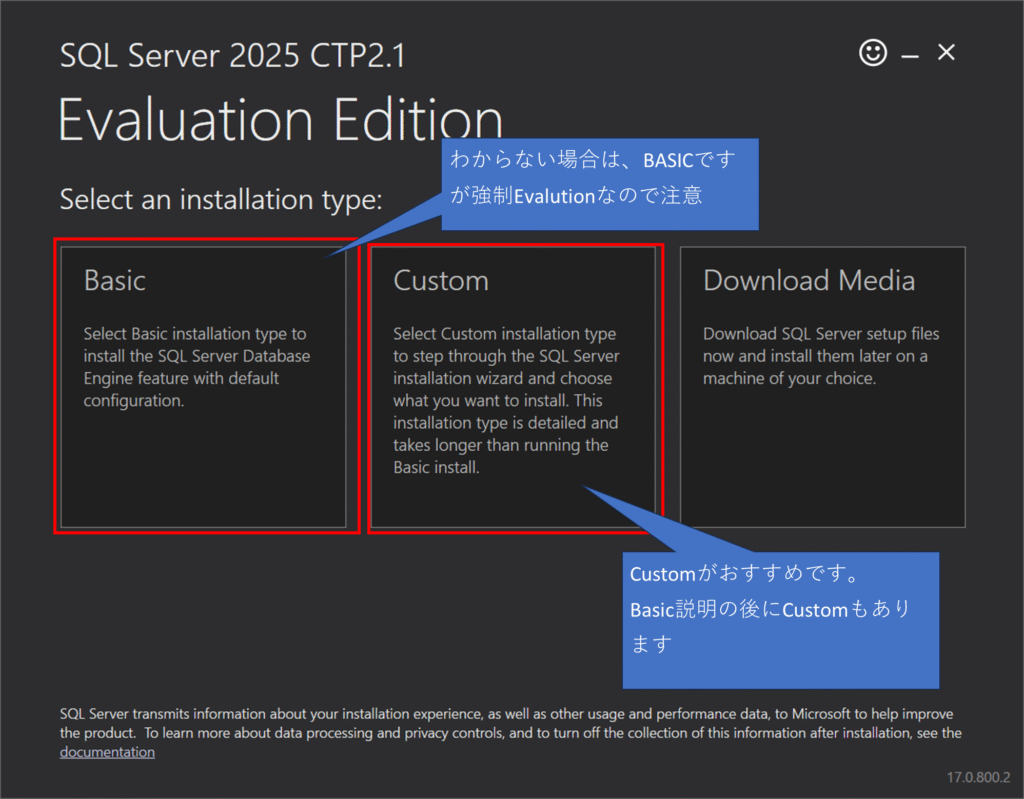Select the Basic installation type tile

point(203,387)
